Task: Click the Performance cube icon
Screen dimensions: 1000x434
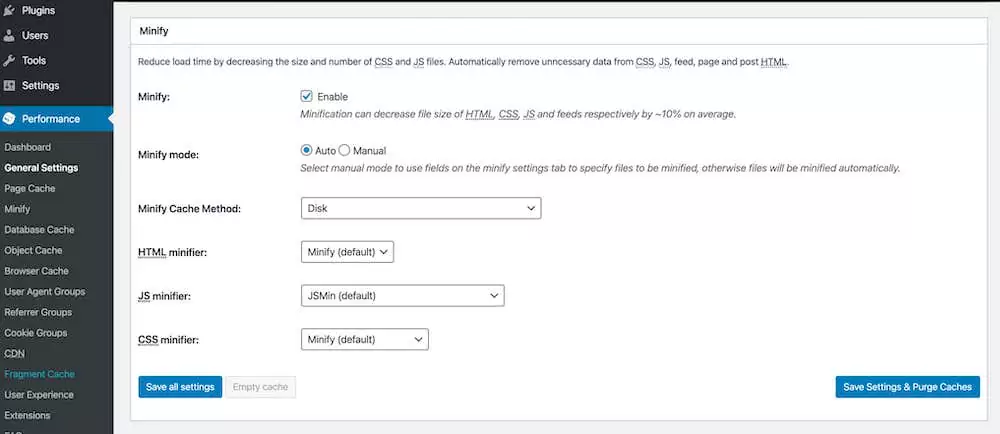Action: click(10, 119)
